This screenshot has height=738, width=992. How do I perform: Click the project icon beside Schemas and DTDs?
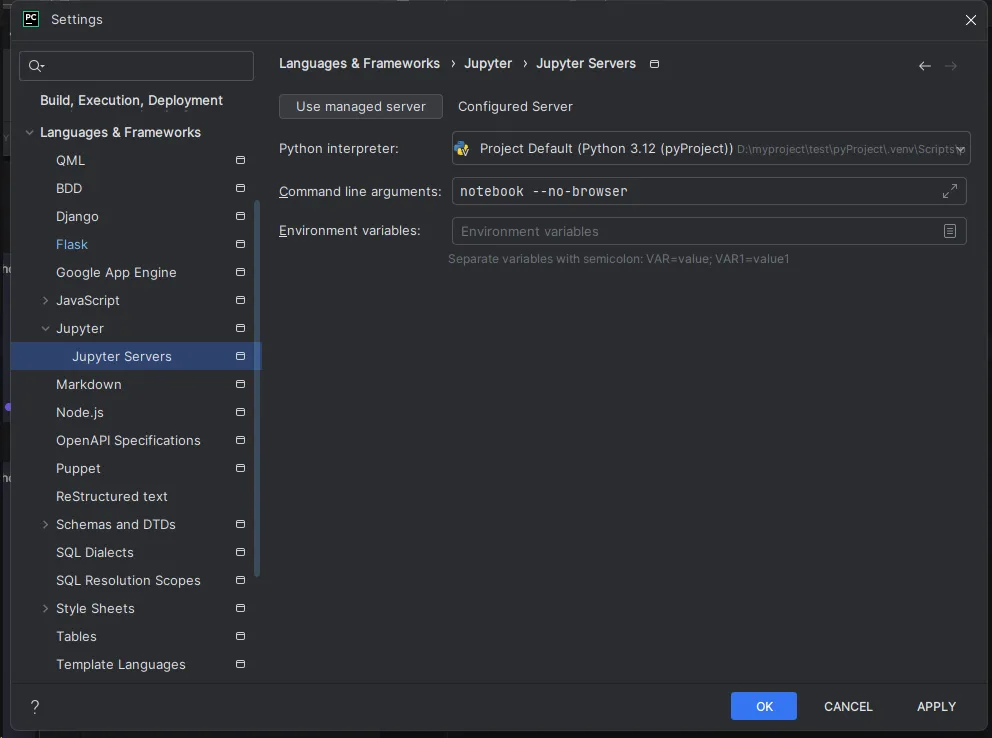240,524
